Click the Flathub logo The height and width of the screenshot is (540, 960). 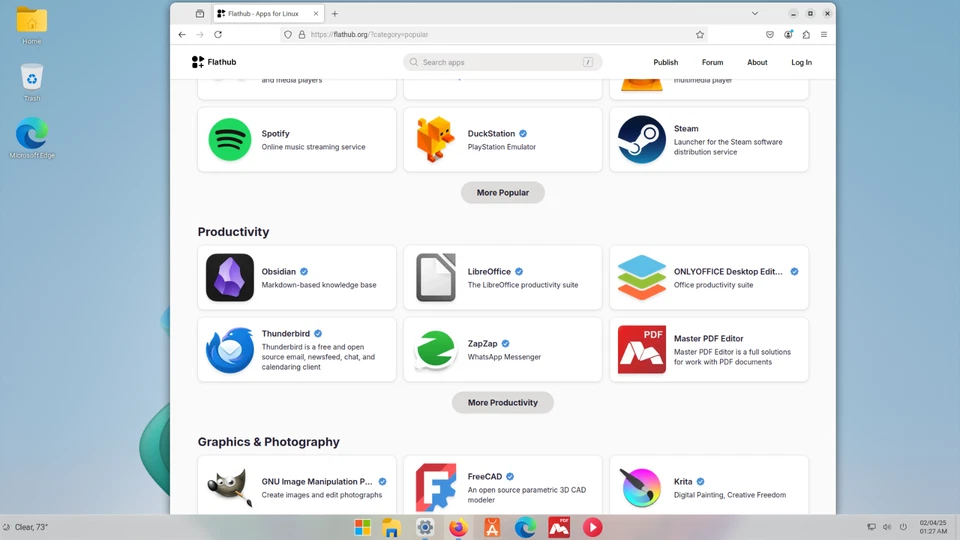[214, 62]
